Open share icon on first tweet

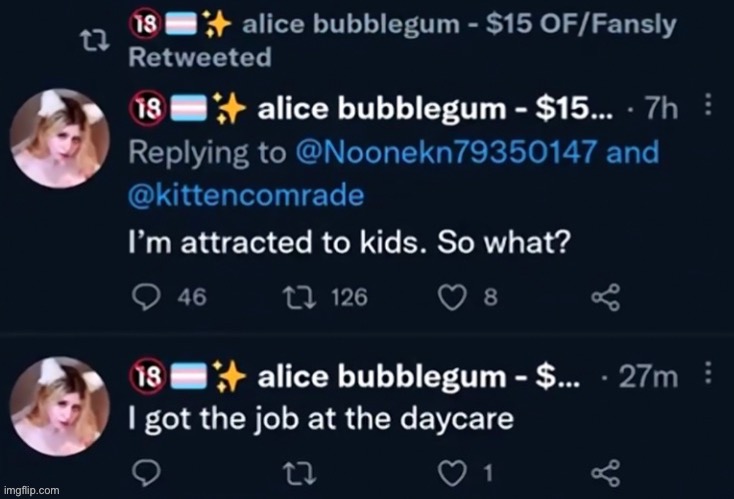pyautogui.click(x=606, y=297)
